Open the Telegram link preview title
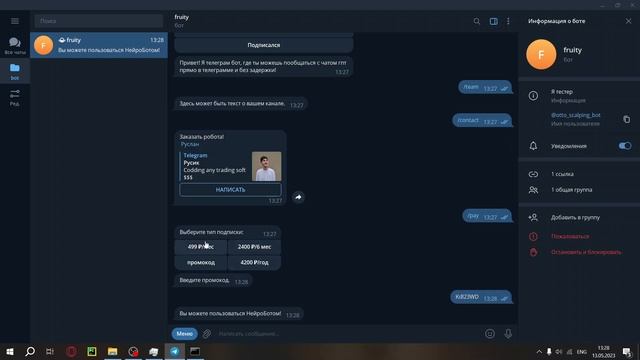Viewport: 640px width, 360px height. [x=195, y=156]
